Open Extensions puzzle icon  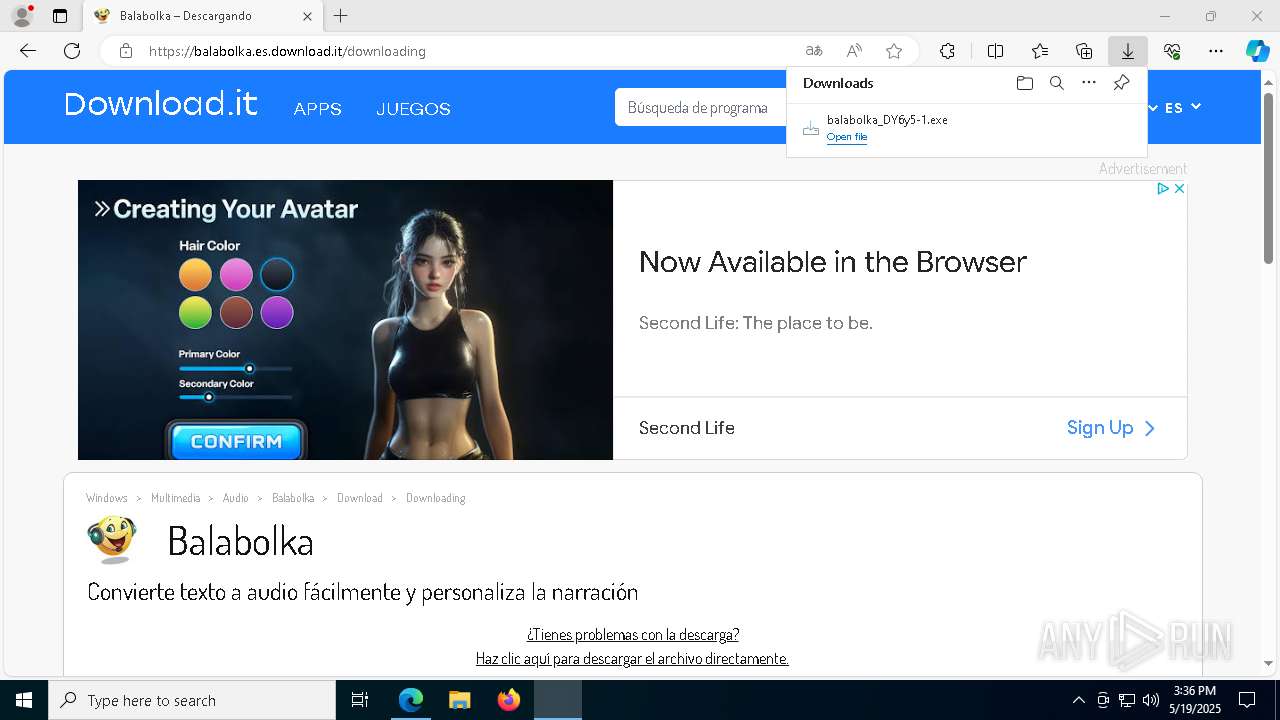[947, 51]
